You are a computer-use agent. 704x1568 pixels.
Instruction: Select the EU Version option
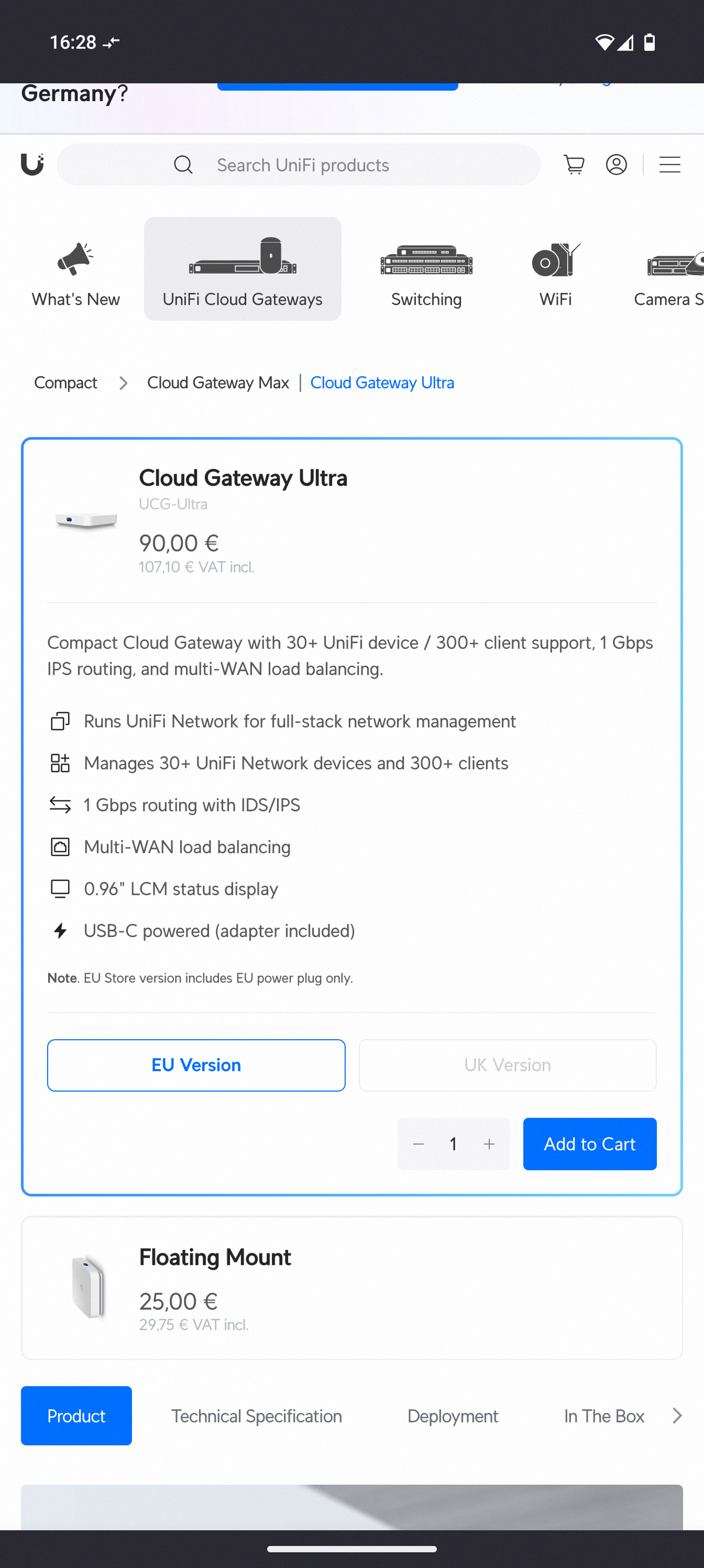(x=196, y=1065)
